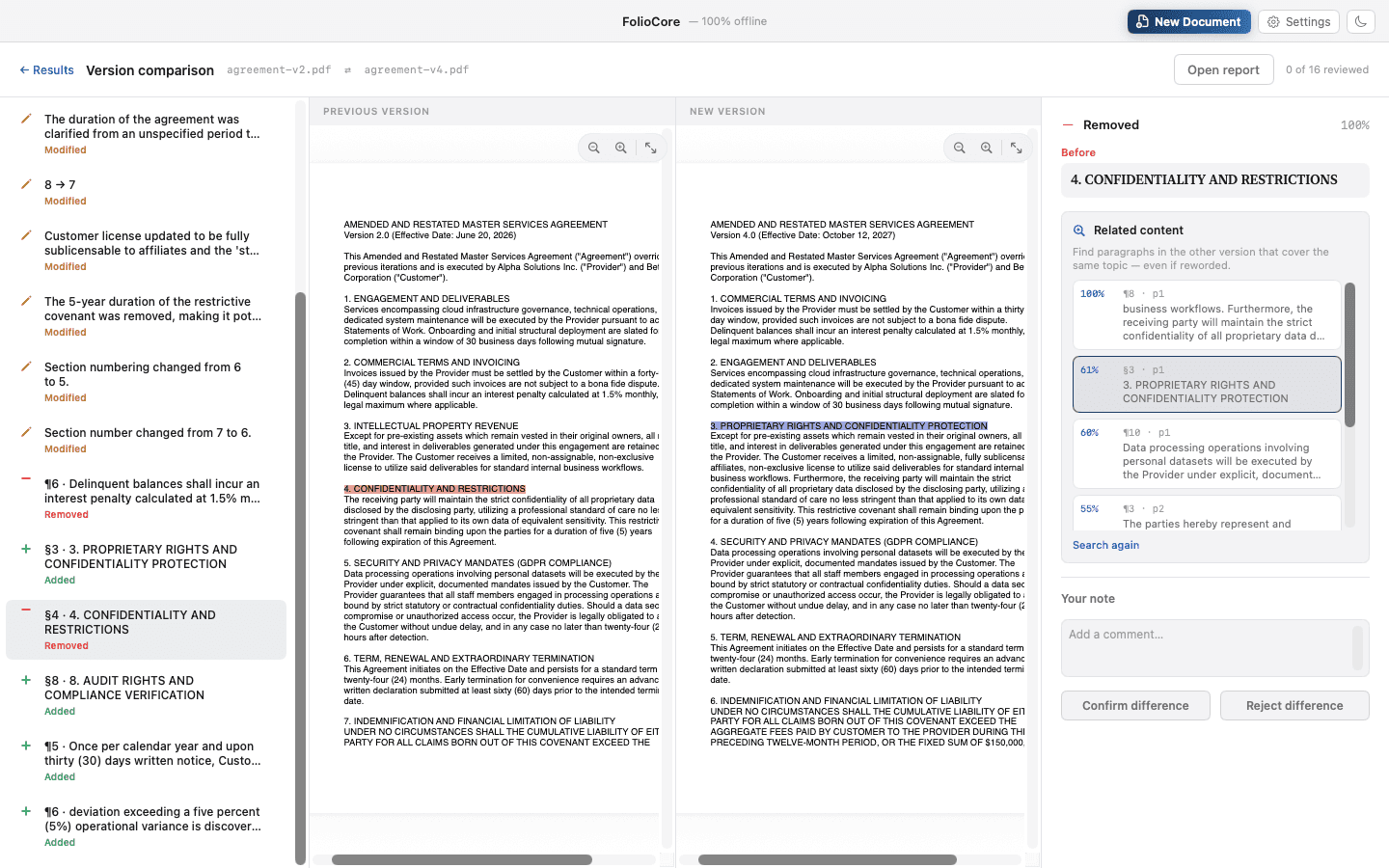The image size is (1389, 868).
Task: Click highlighted '4. CONFIDENTIALITY AND RESTRICTIONS' in previous version
Action: pyautogui.click(x=435, y=489)
